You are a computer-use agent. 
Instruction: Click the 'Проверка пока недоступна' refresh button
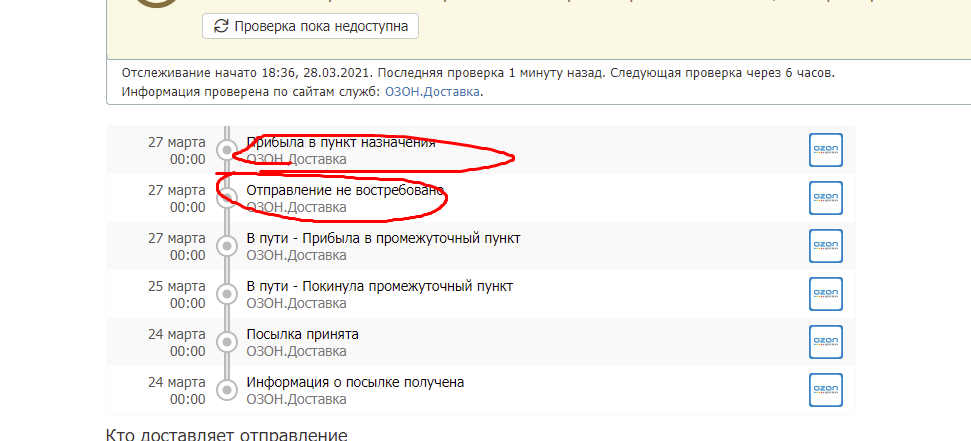[310, 26]
